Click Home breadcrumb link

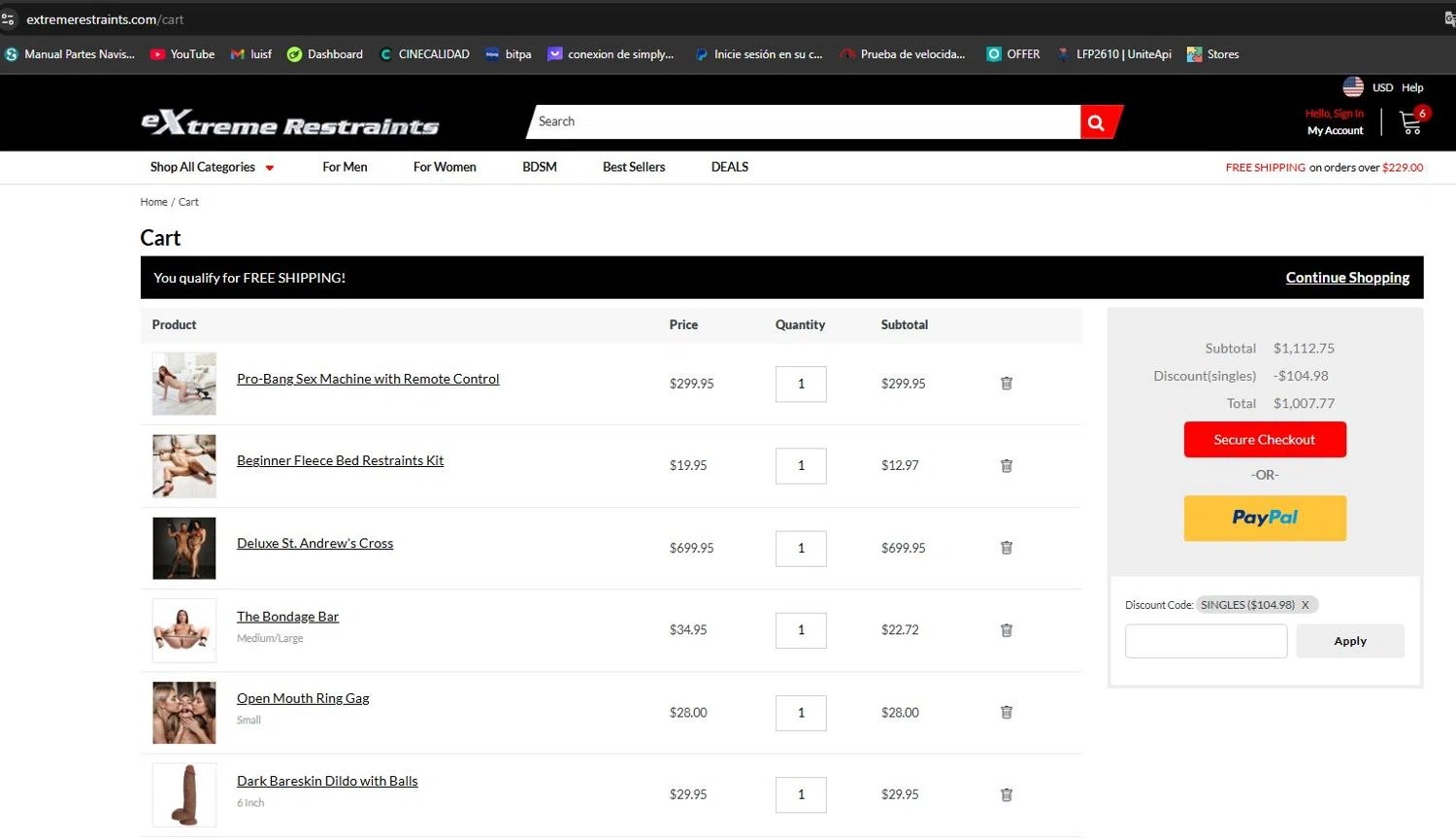click(153, 202)
